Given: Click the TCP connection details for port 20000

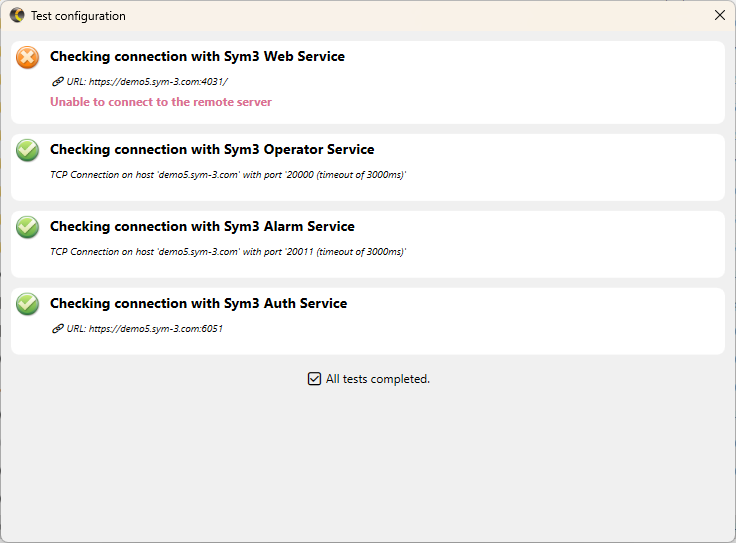Looking at the screenshot, I should [x=228, y=174].
